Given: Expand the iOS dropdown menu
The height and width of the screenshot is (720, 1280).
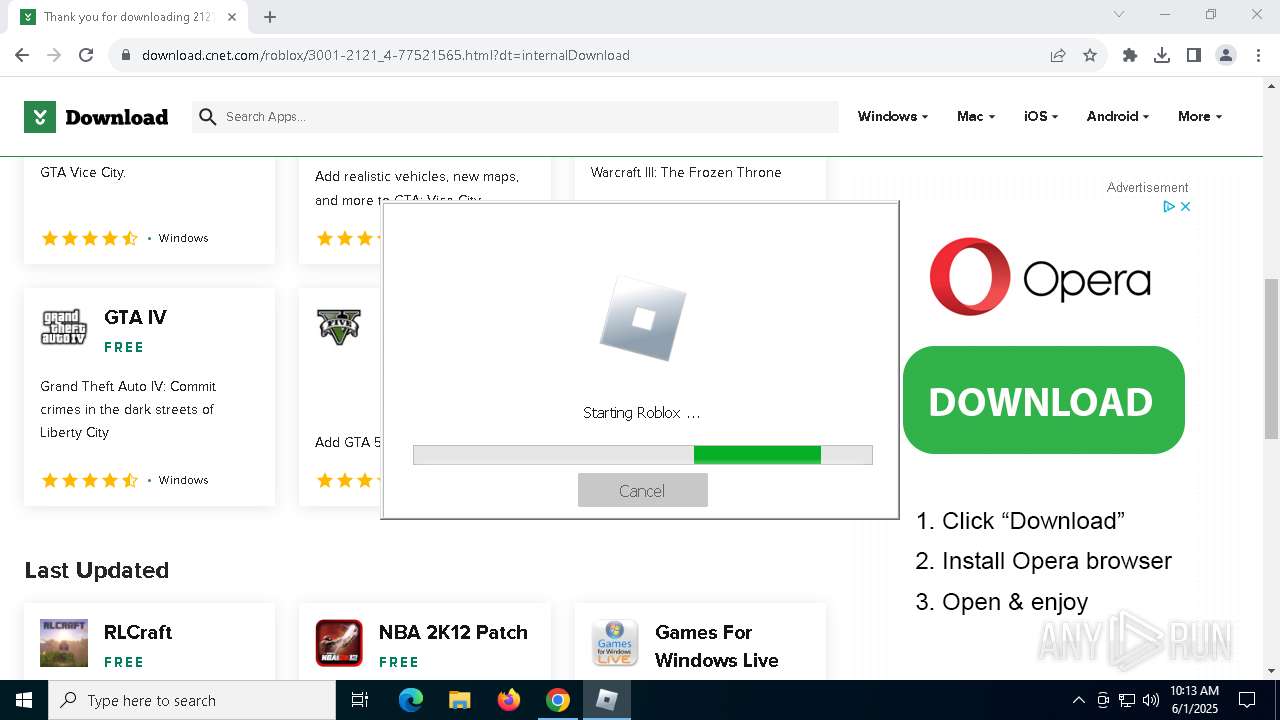Looking at the screenshot, I should click(1040, 117).
